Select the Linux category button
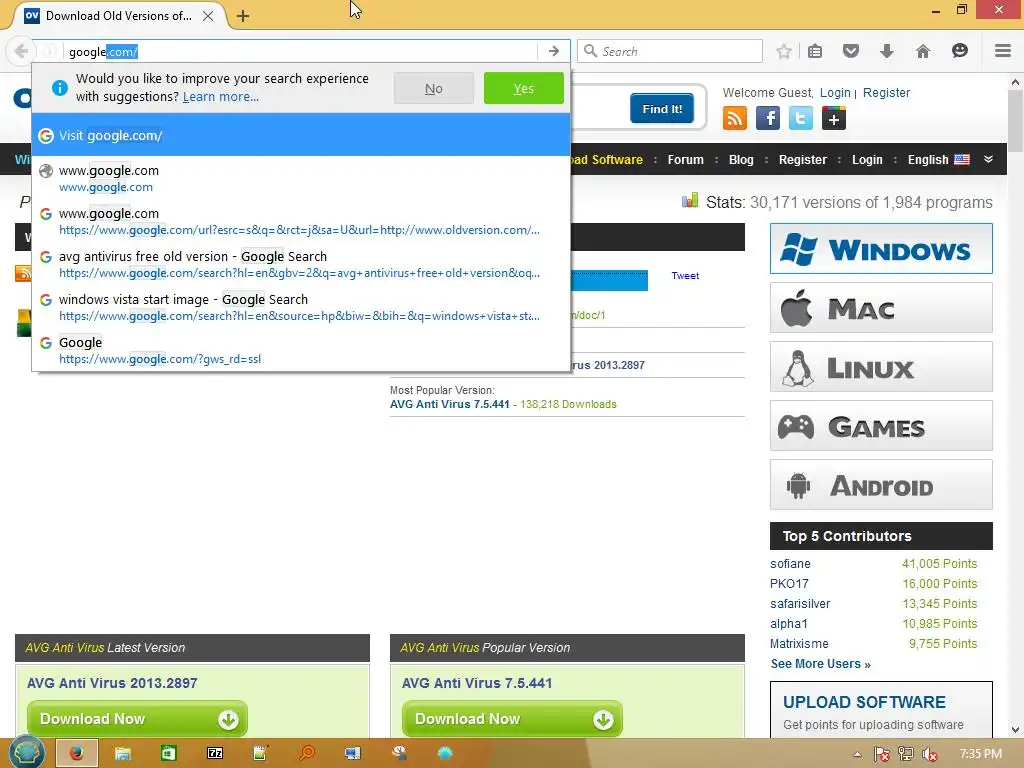Viewport: 1024px width, 768px height. tap(881, 367)
